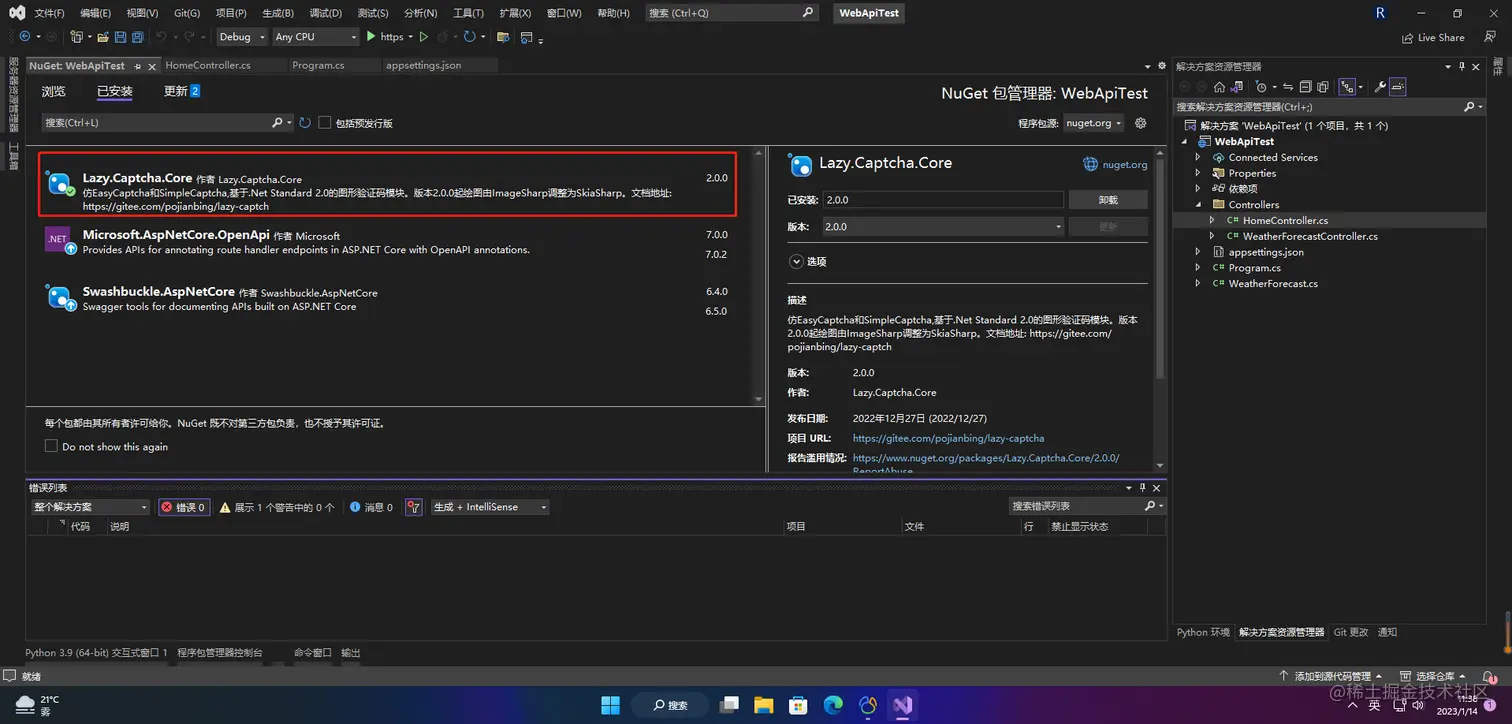The height and width of the screenshot is (724, 1512).
Task: Click Start Without Debugging outline arrow
Action: click(x=423, y=37)
